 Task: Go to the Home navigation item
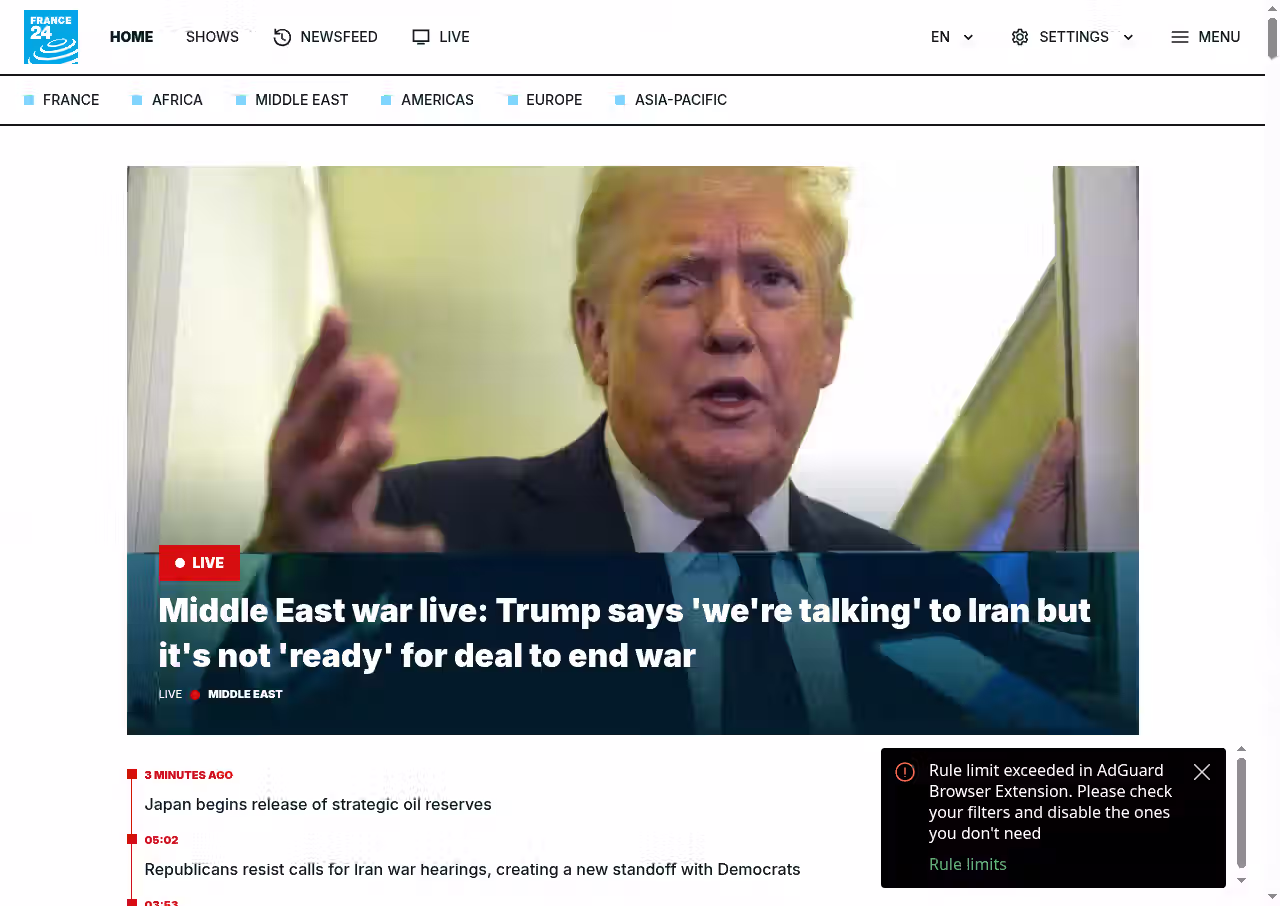click(131, 37)
